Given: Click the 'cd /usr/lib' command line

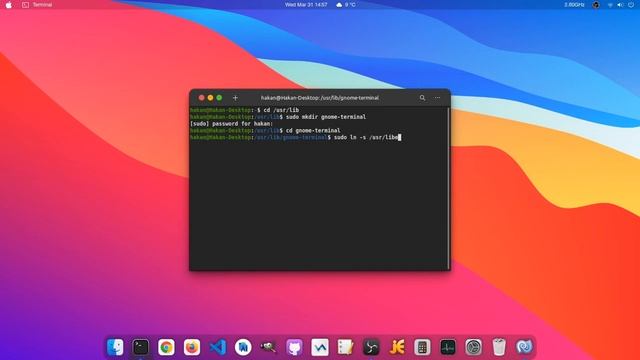Looking at the screenshot, I should coord(244,110).
